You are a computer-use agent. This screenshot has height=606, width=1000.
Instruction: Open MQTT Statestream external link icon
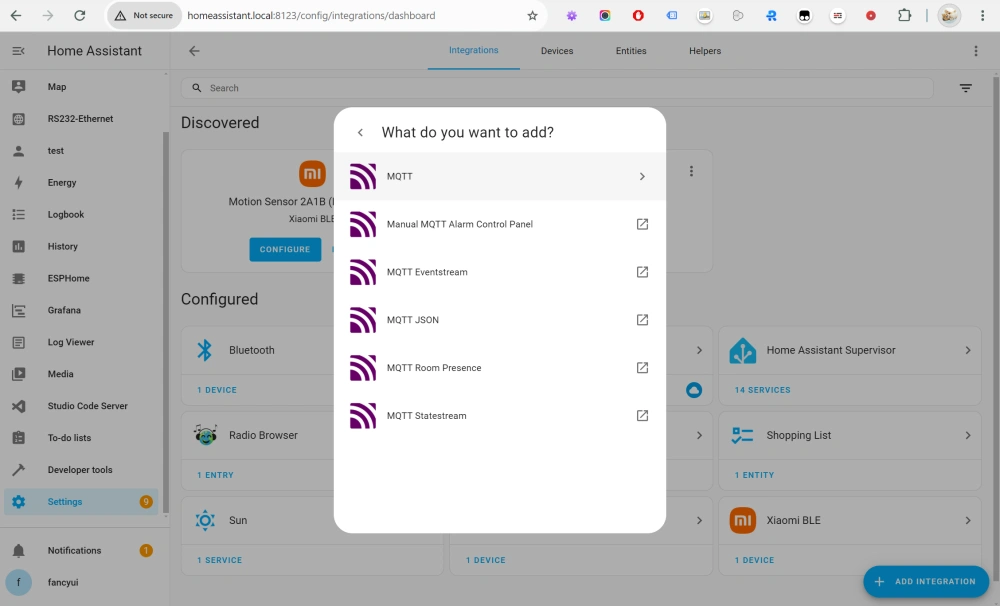(x=642, y=416)
